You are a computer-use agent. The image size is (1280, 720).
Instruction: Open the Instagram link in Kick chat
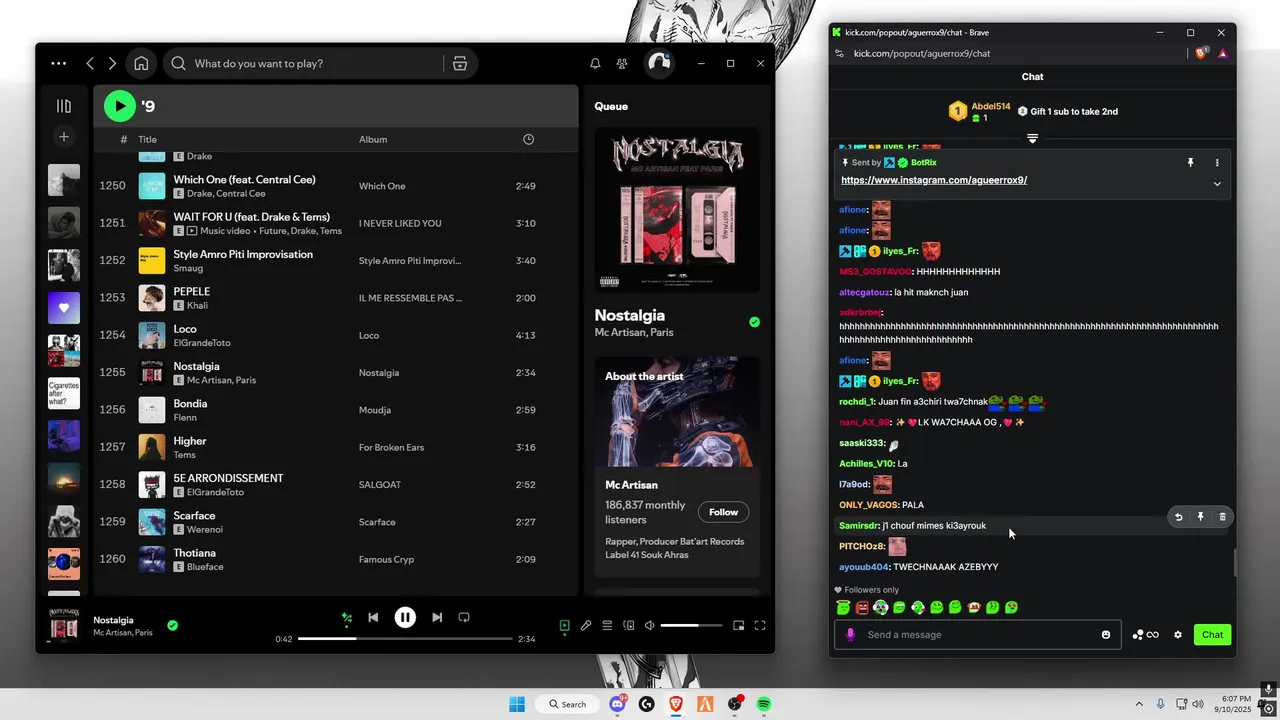(x=934, y=180)
